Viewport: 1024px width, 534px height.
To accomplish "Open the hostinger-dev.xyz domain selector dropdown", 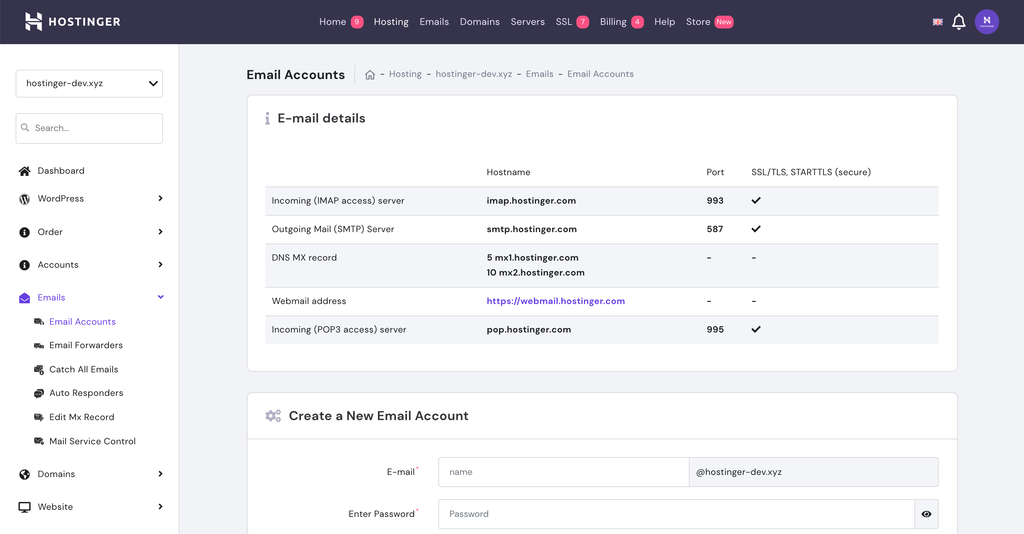I will click(x=89, y=84).
